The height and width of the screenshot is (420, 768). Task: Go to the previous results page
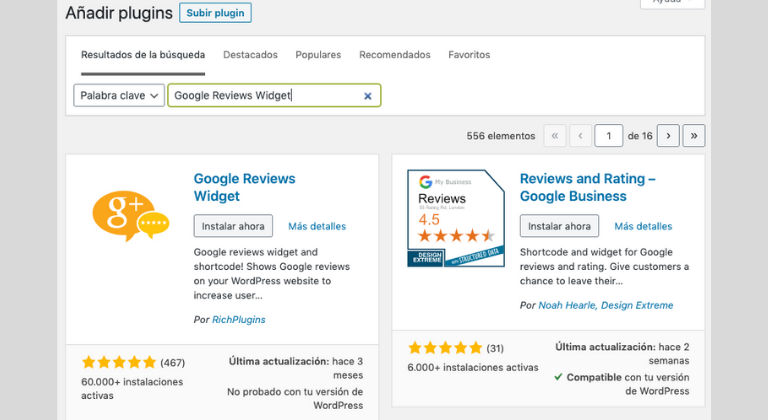[x=580, y=135]
